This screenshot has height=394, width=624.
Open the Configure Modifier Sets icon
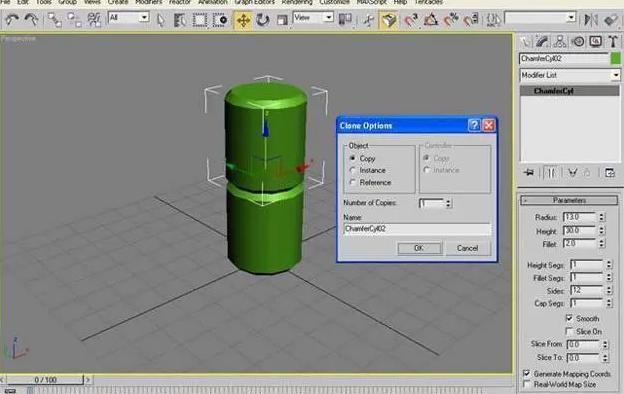click(610, 173)
